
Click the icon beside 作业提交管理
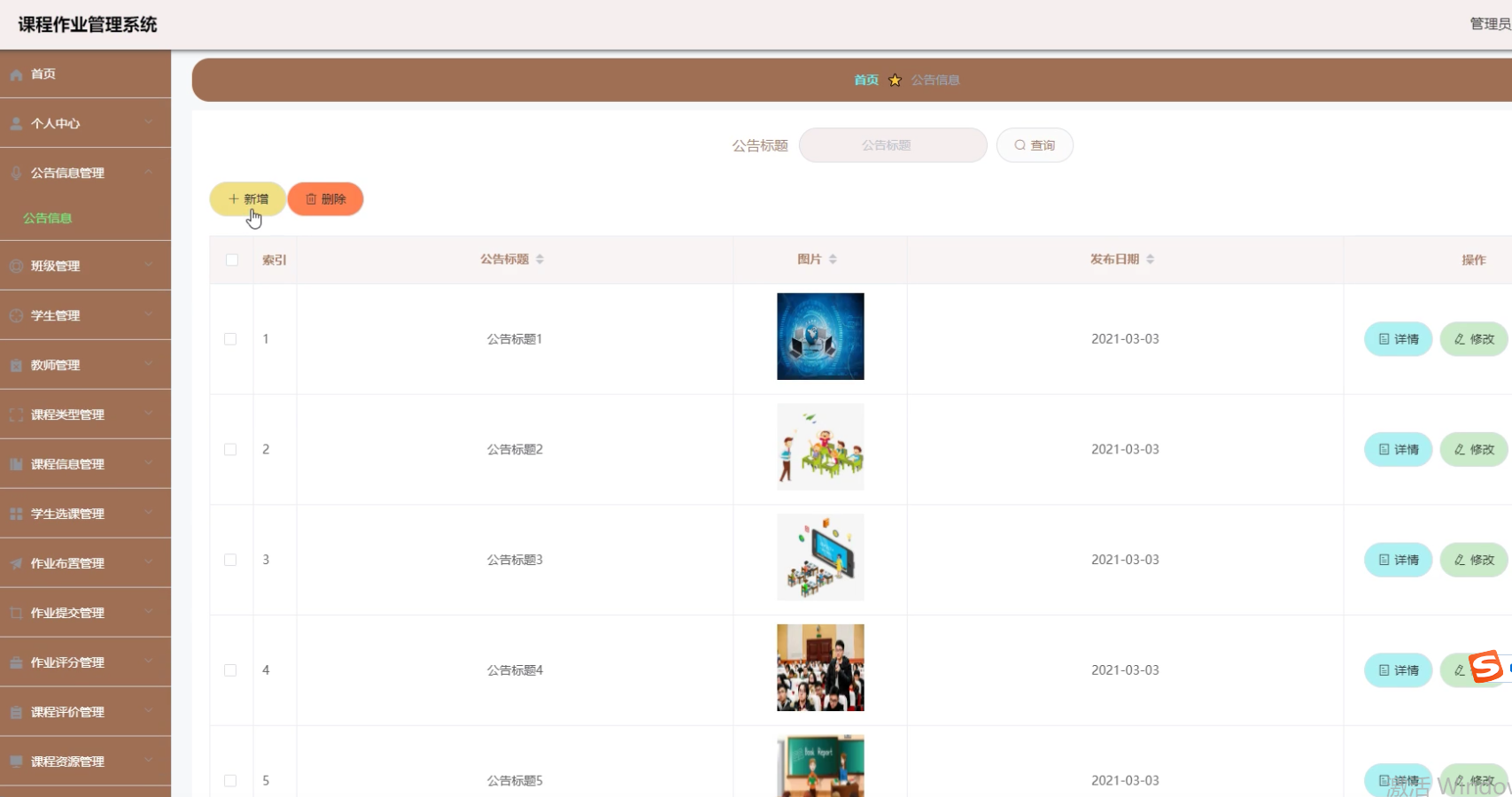coord(16,613)
